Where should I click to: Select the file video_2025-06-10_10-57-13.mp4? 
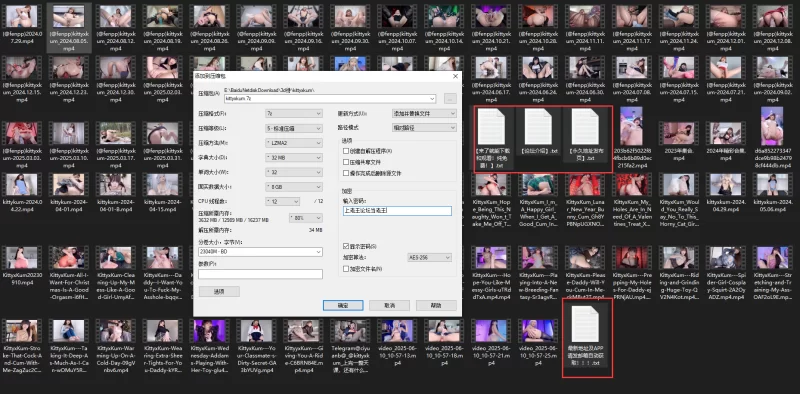pos(397,343)
